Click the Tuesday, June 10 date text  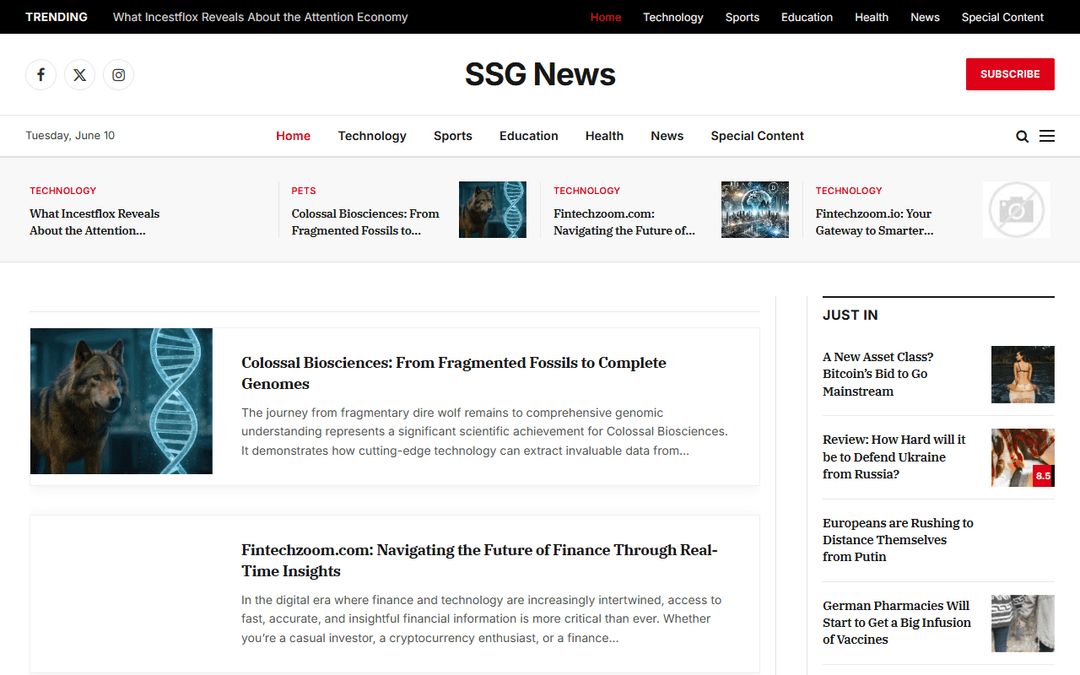coord(70,136)
